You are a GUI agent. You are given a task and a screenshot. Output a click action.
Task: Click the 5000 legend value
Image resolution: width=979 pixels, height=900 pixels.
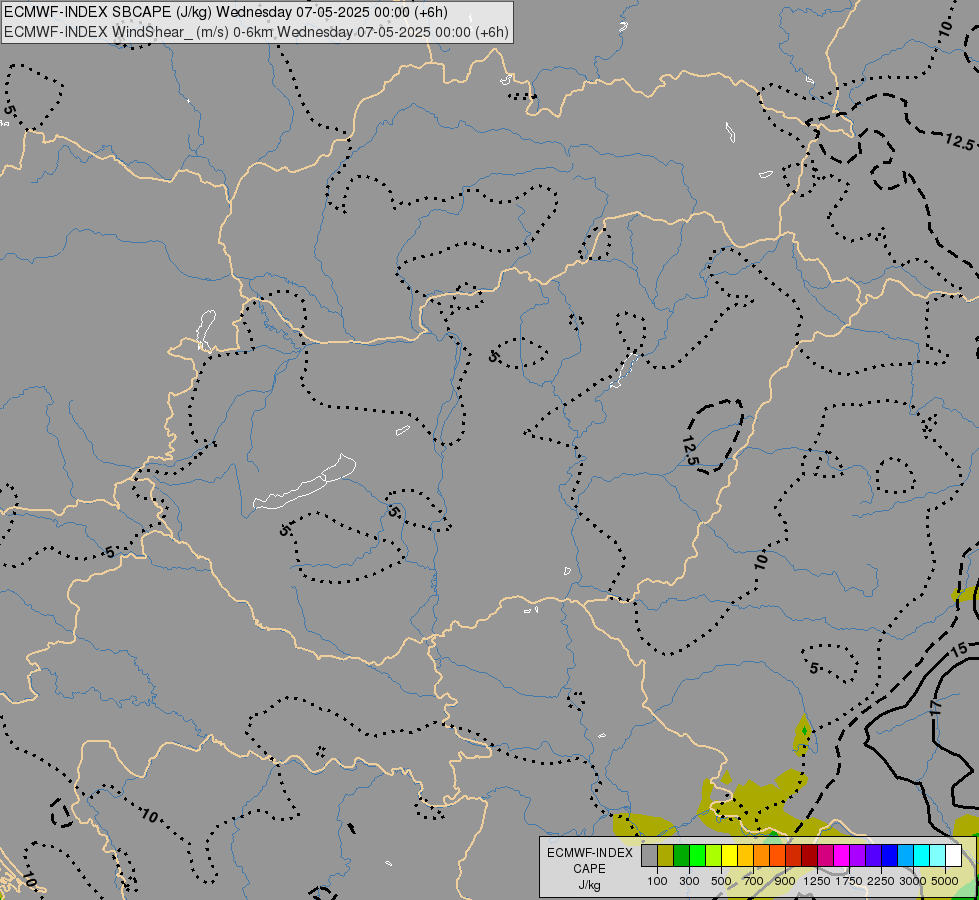945,881
